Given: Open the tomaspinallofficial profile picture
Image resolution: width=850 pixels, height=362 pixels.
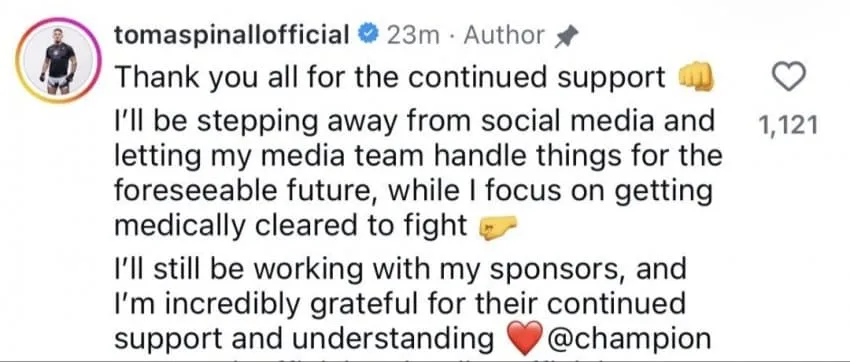Looking at the screenshot, I should [x=59, y=60].
